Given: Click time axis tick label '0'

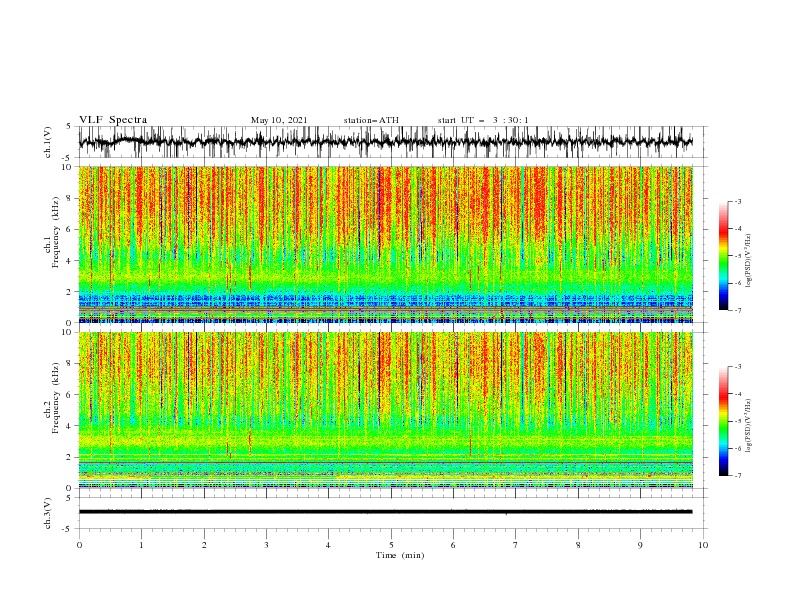Looking at the screenshot, I should [x=79, y=545].
